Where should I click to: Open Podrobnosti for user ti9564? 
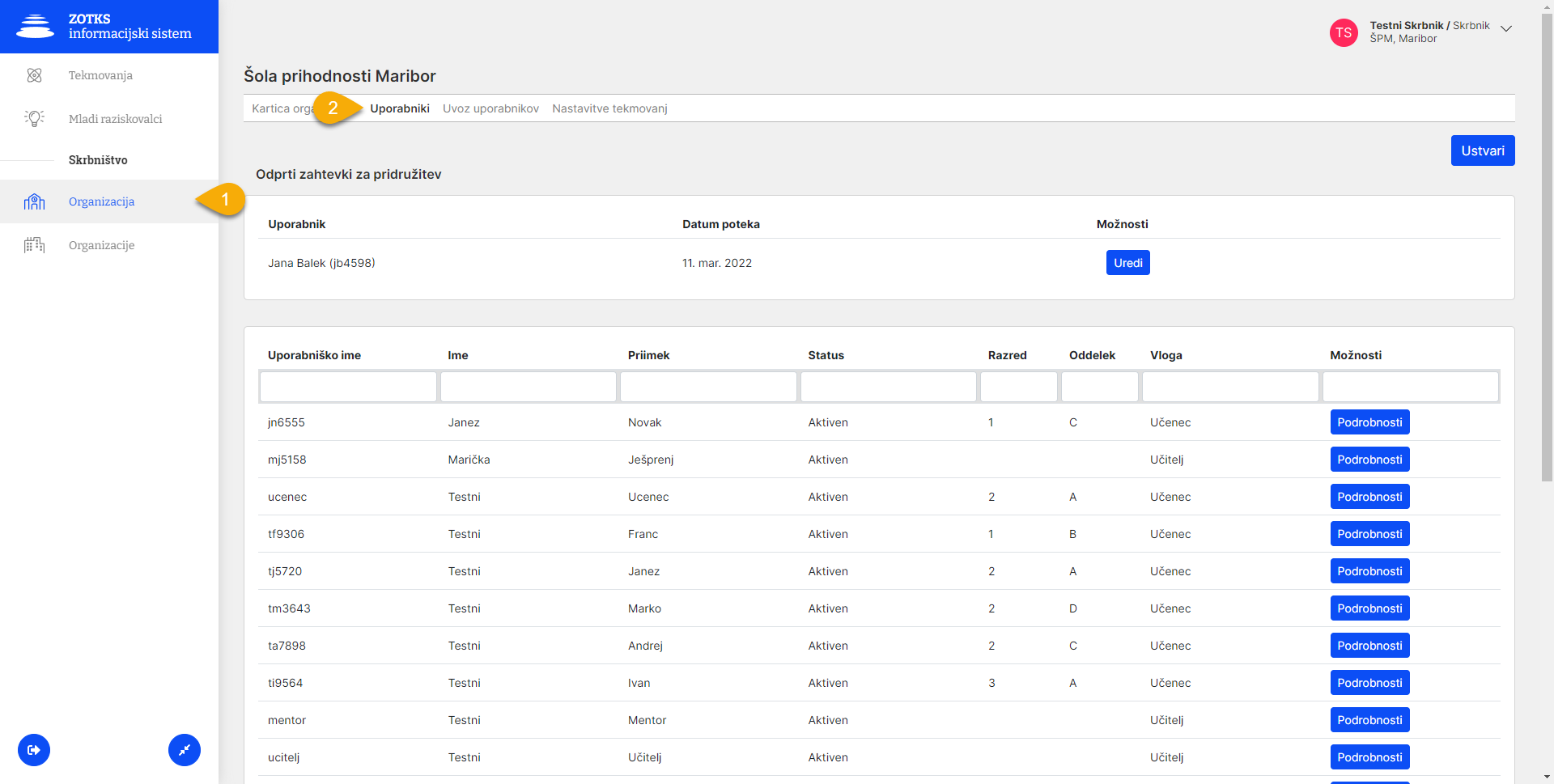pyautogui.click(x=1369, y=683)
